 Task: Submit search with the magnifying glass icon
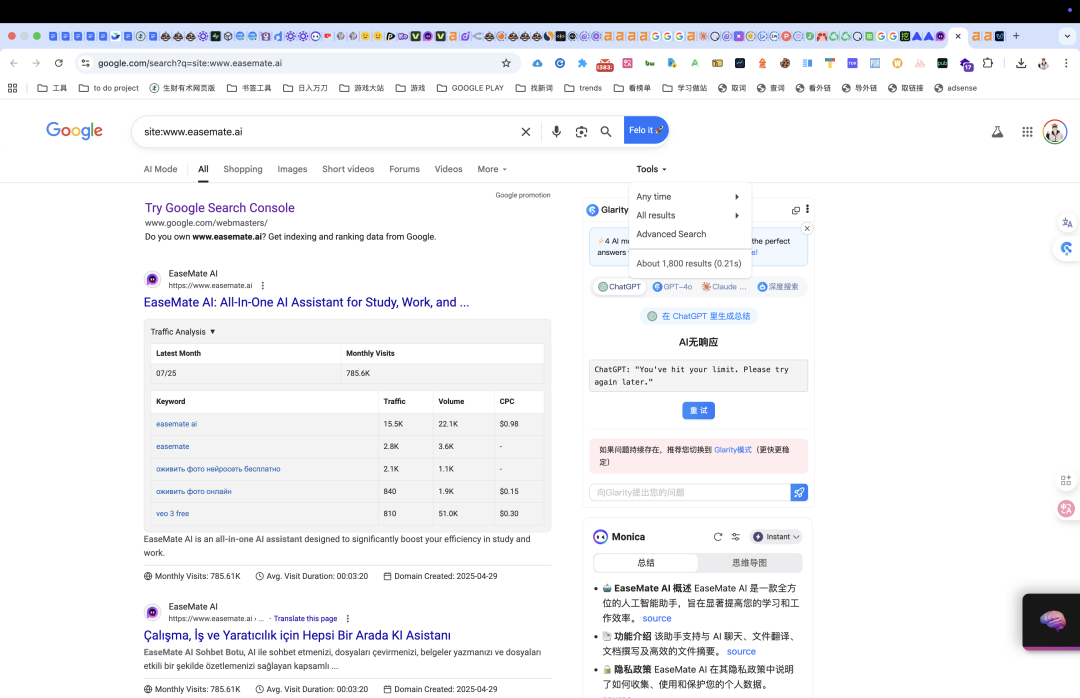605,132
